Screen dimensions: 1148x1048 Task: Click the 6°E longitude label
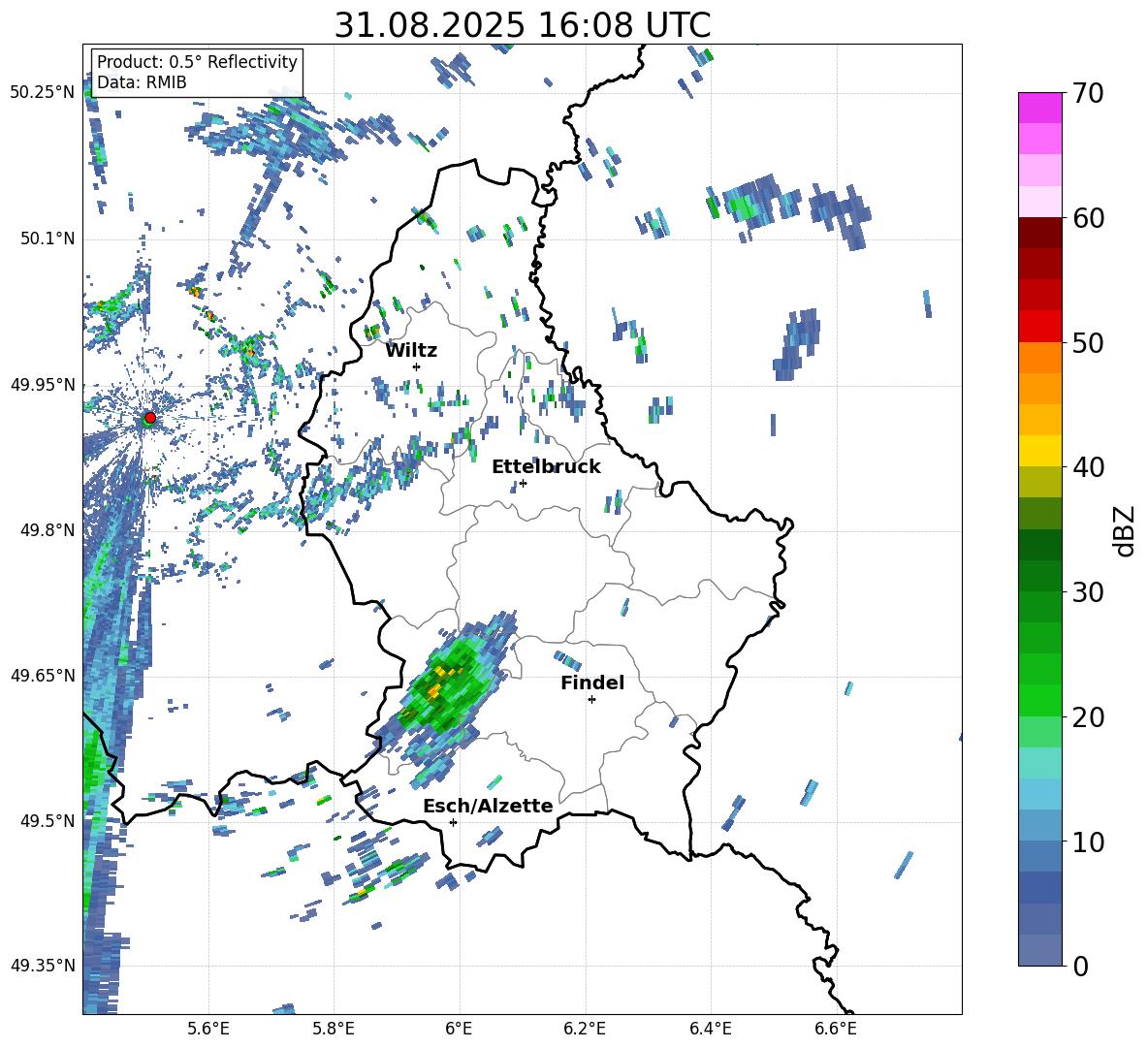[x=459, y=1030]
